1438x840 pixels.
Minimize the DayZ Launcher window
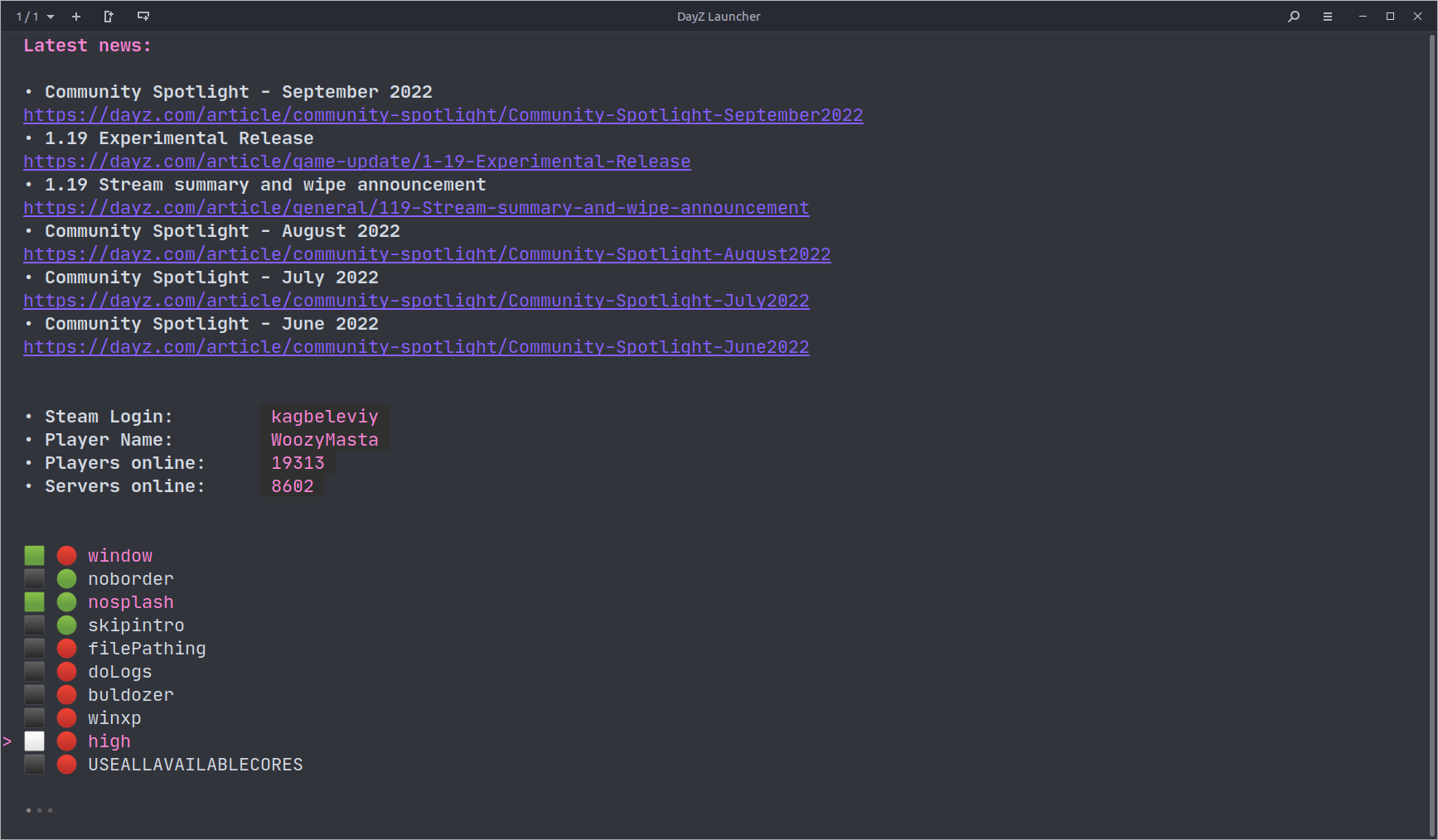point(1363,17)
